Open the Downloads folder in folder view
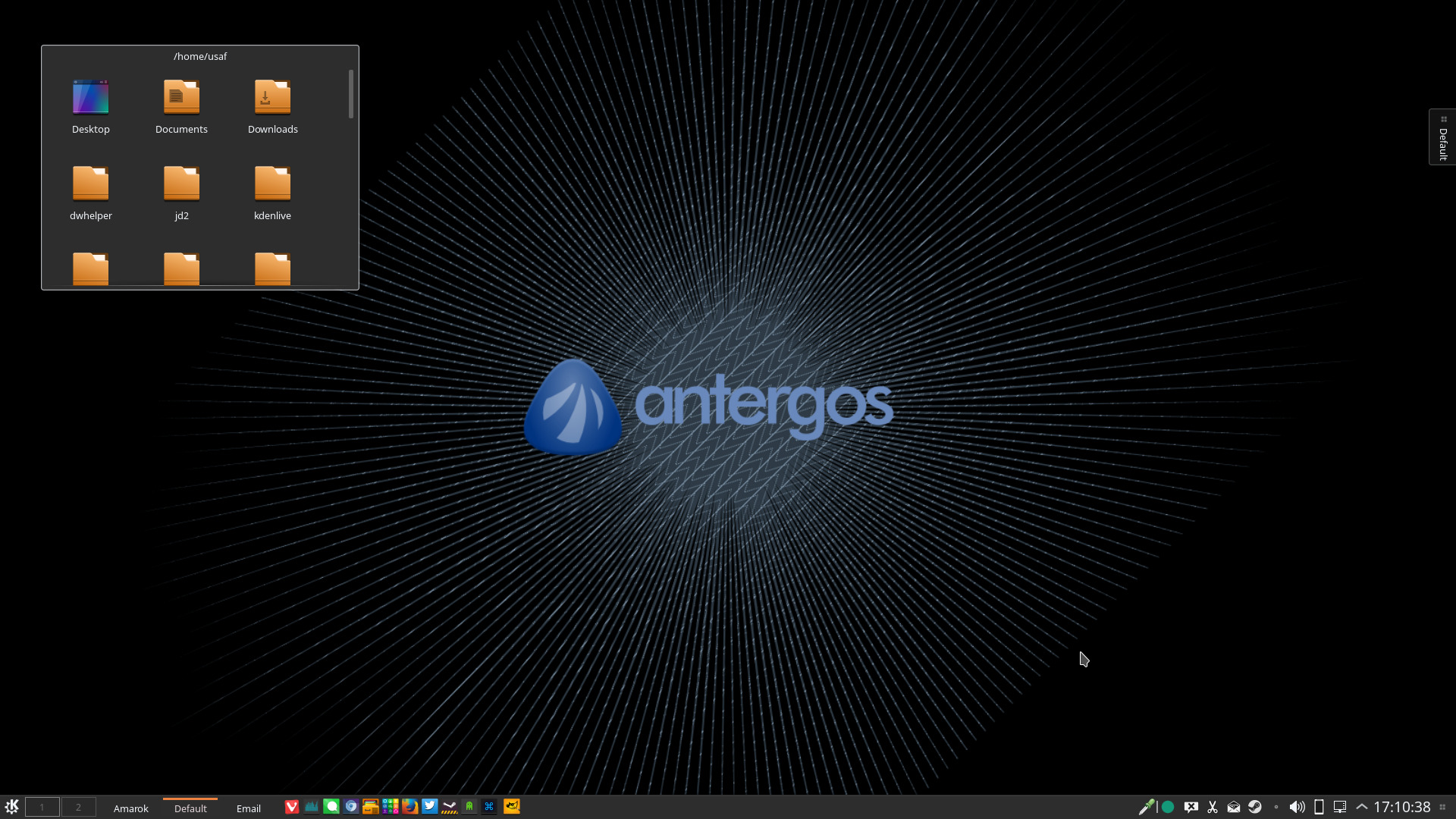 click(x=273, y=107)
